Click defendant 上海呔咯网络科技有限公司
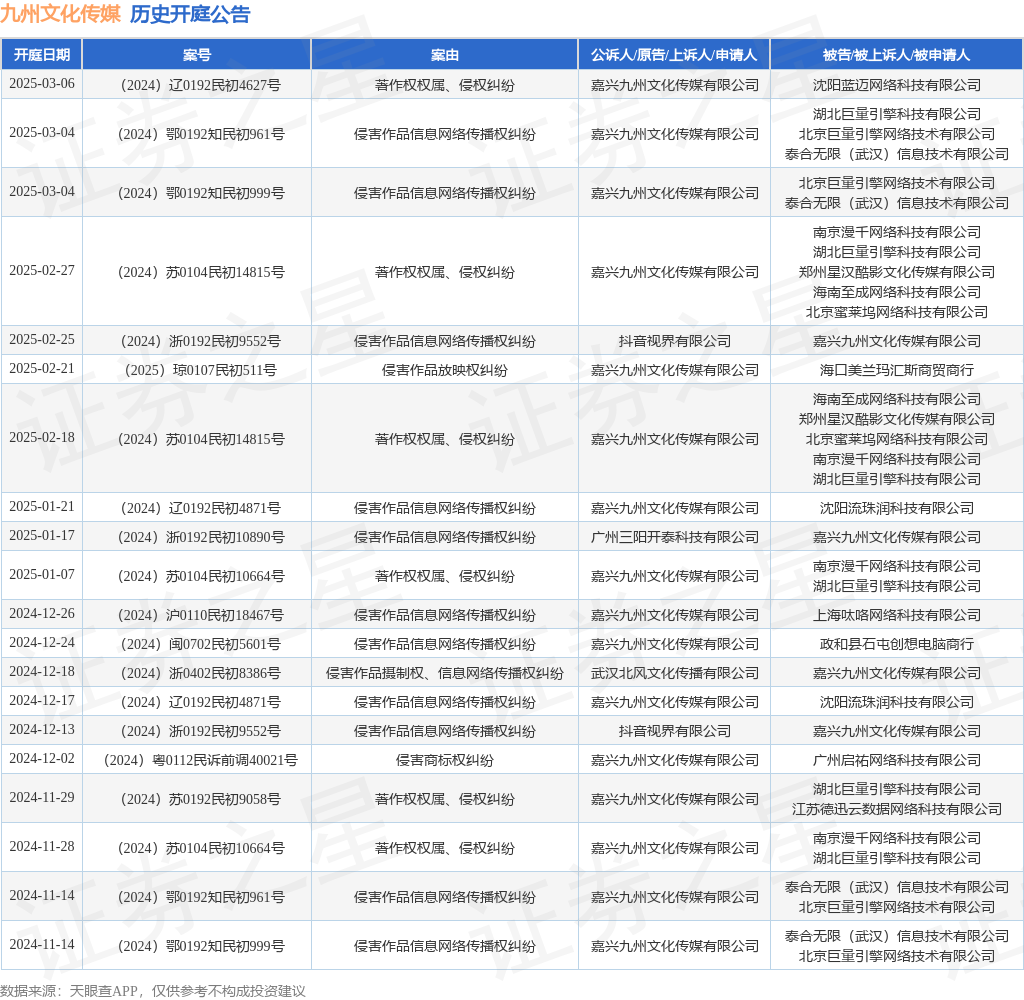The image size is (1024, 1000). click(897, 615)
